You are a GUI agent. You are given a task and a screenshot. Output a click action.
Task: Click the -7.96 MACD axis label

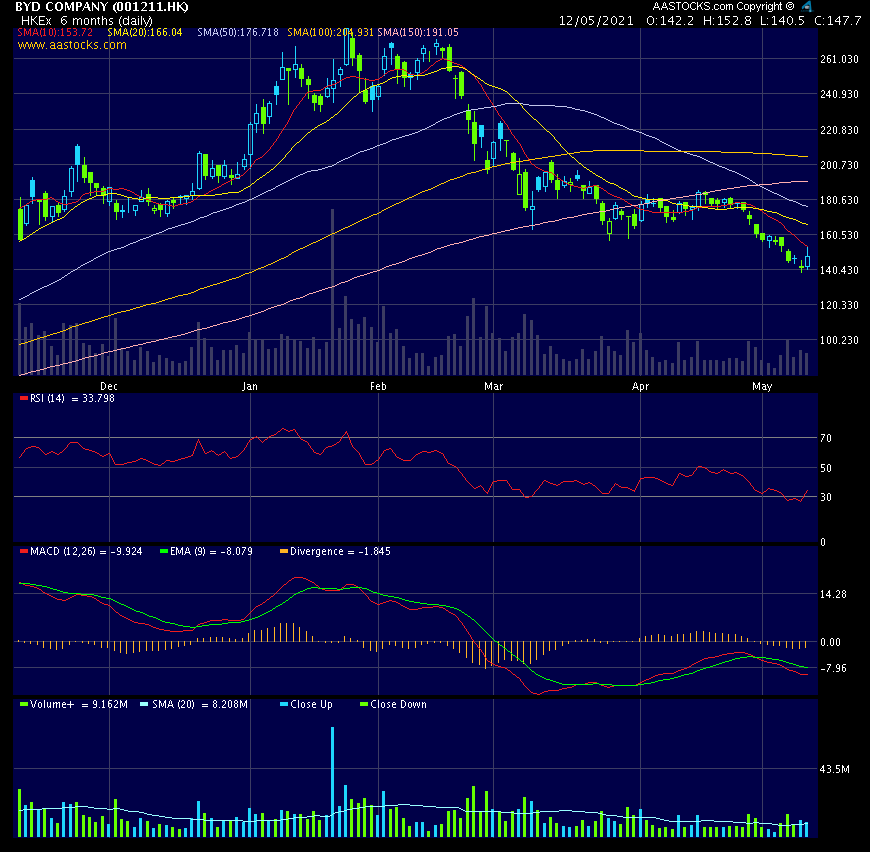(x=833, y=668)
